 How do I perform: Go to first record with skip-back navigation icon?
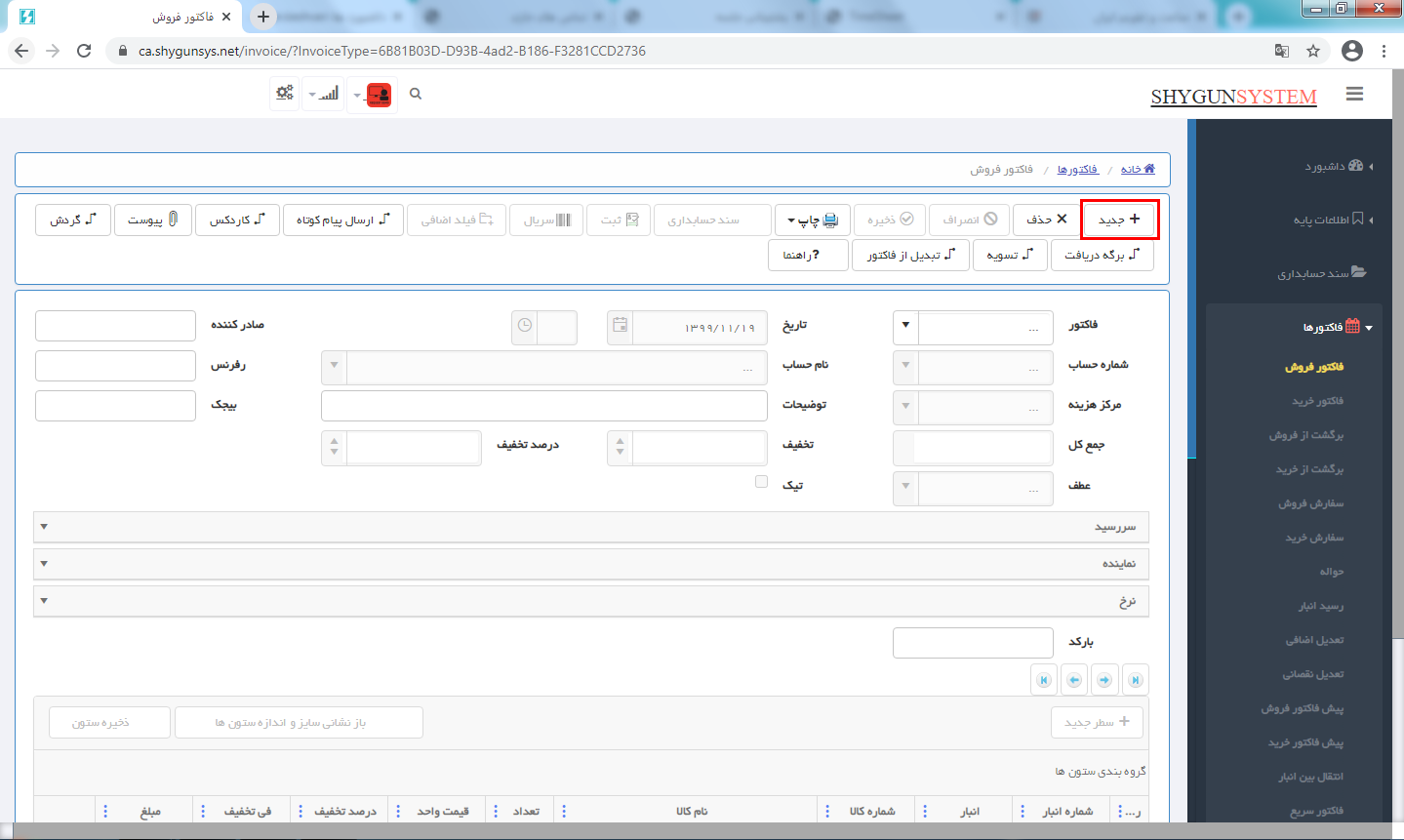tap(1043, 679)
